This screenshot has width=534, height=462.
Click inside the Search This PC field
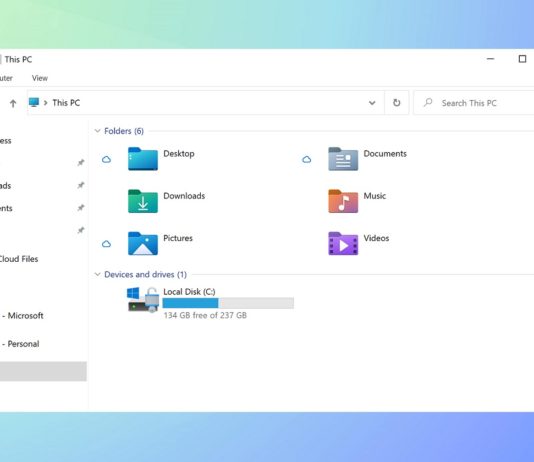coord(474,103)
